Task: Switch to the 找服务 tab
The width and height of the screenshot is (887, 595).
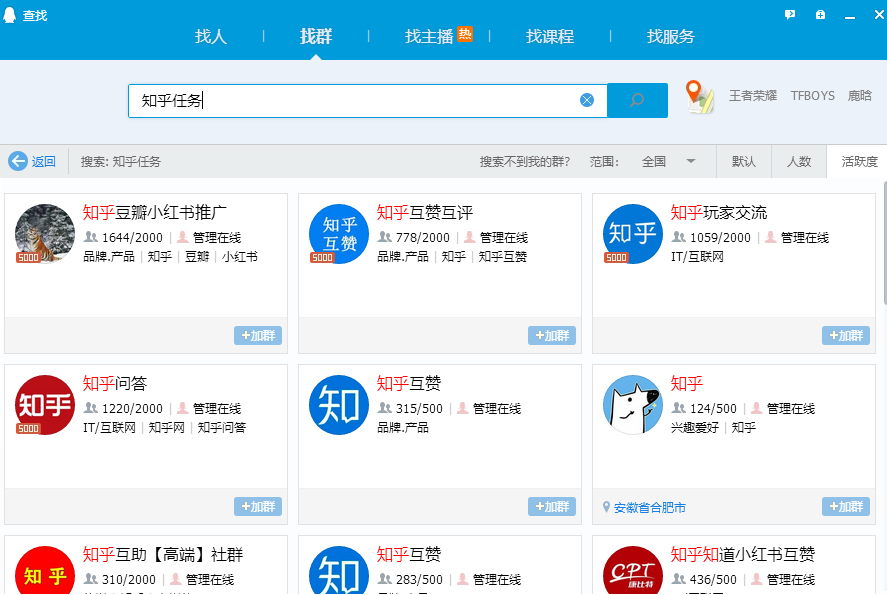Action: click(671, 36)
